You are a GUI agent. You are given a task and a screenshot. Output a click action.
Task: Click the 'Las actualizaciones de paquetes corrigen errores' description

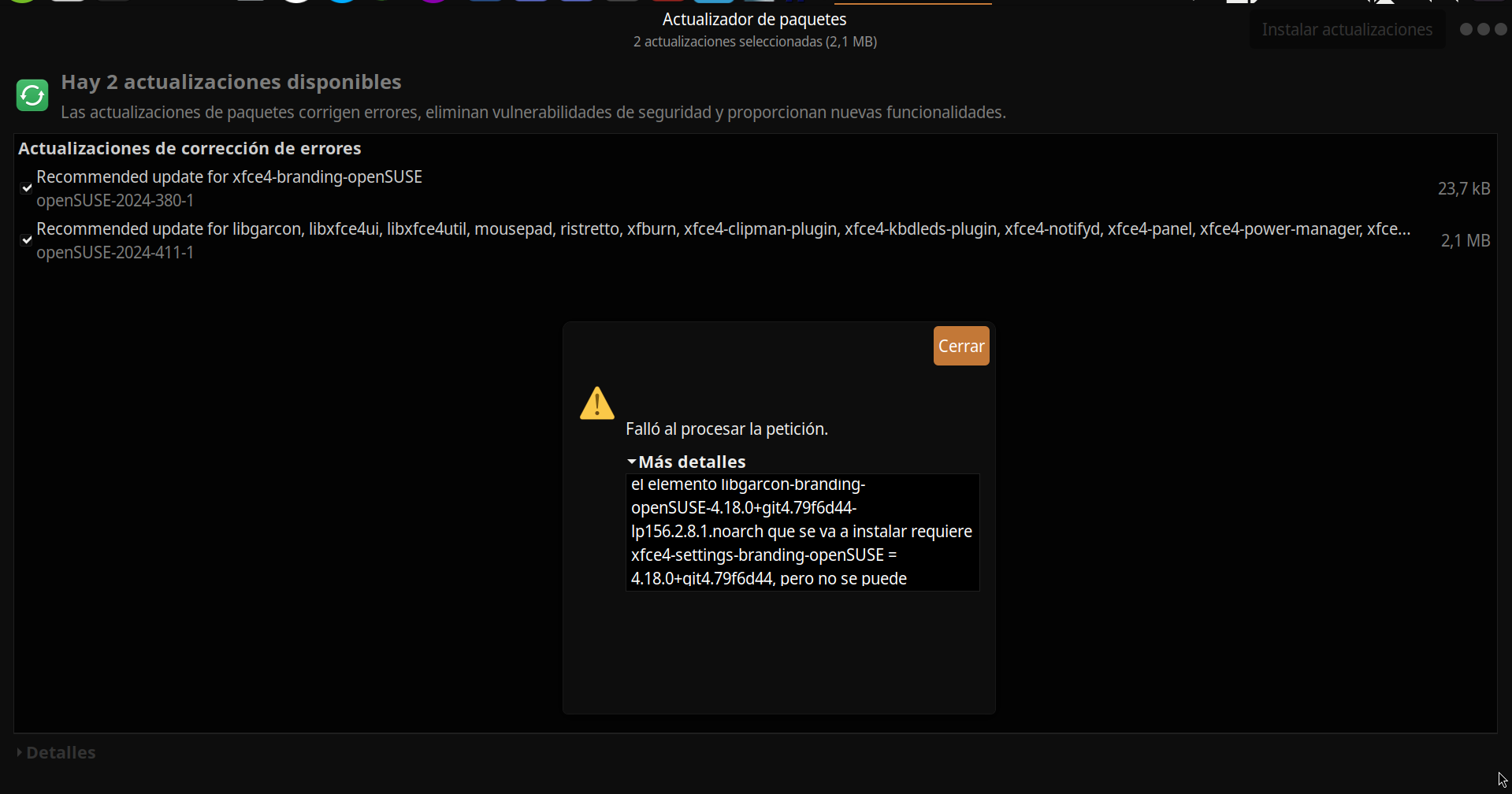click(x=533, y=113)
